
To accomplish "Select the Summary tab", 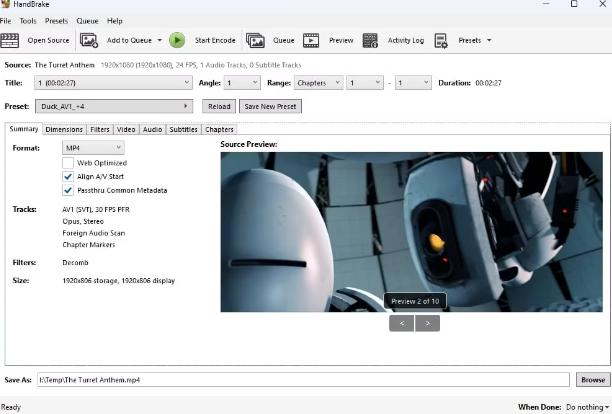I will (x=24, y=129).
